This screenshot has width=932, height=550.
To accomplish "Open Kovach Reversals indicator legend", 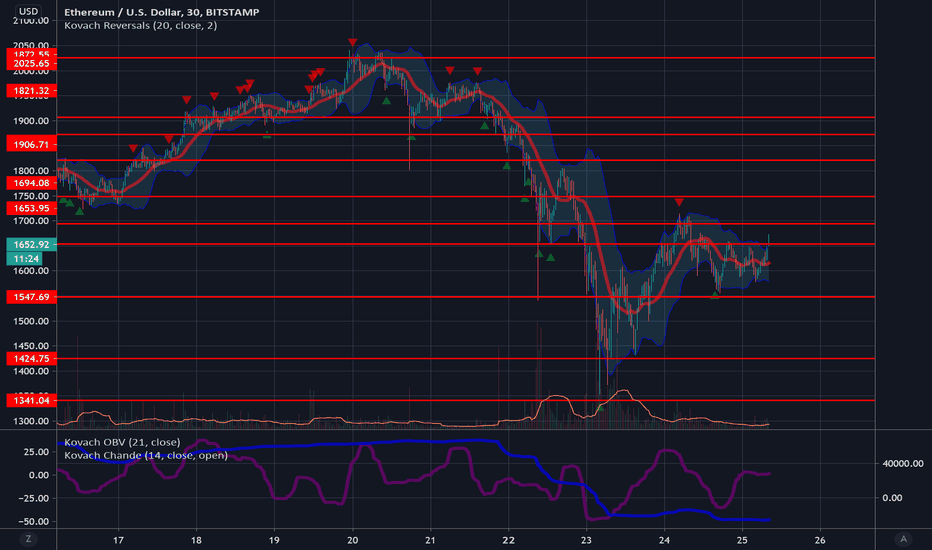I will click(140, 26).
